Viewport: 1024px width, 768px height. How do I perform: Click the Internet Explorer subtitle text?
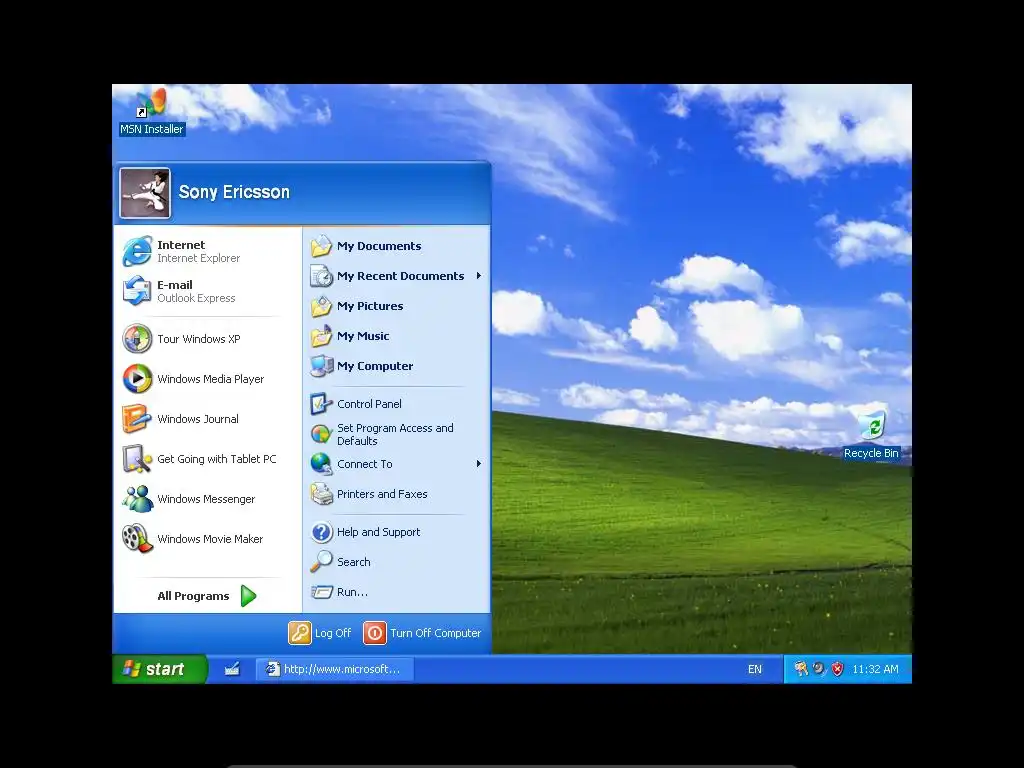(x=199, y=259)
